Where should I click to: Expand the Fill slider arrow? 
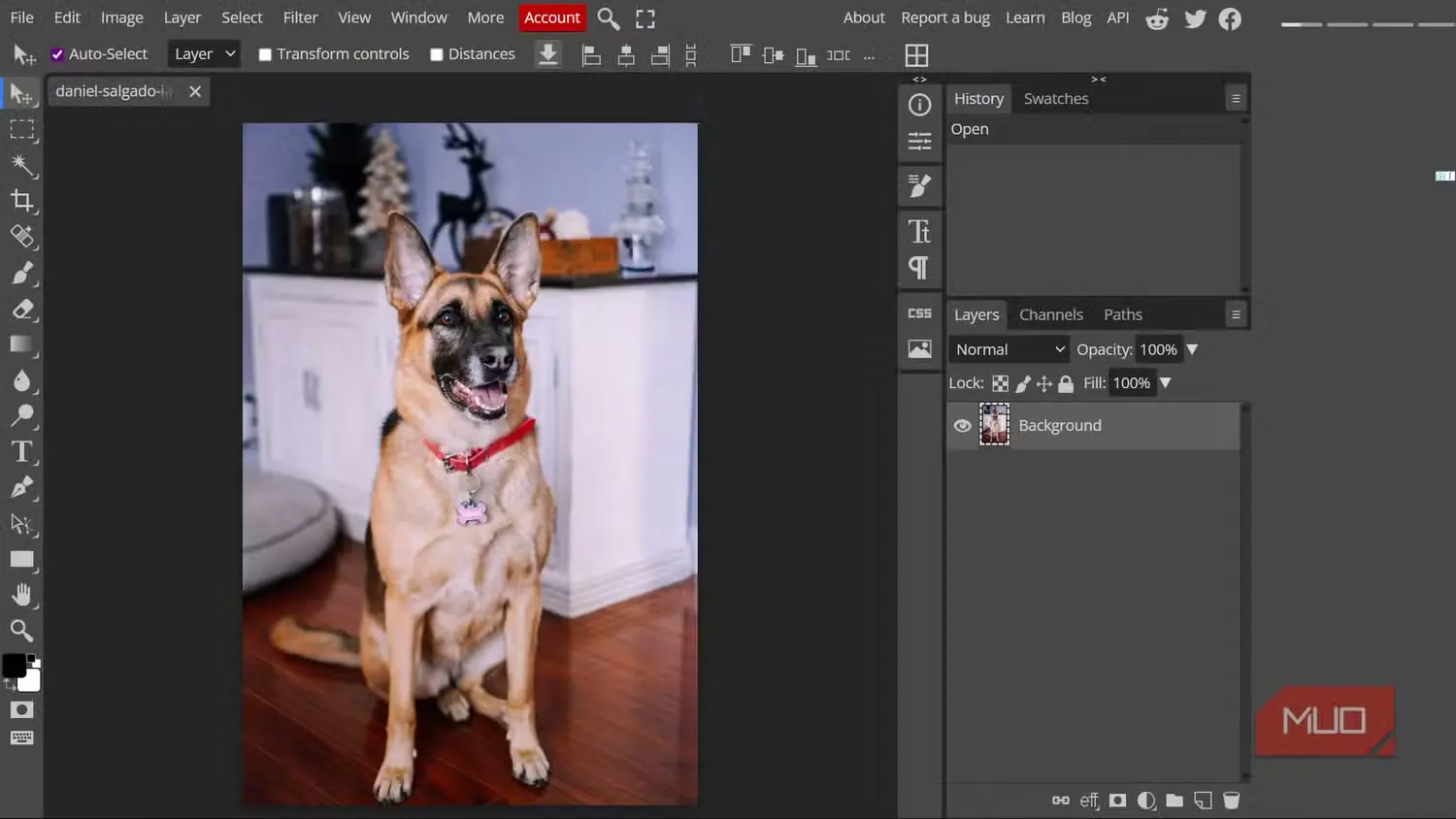tap(1166, 383)
